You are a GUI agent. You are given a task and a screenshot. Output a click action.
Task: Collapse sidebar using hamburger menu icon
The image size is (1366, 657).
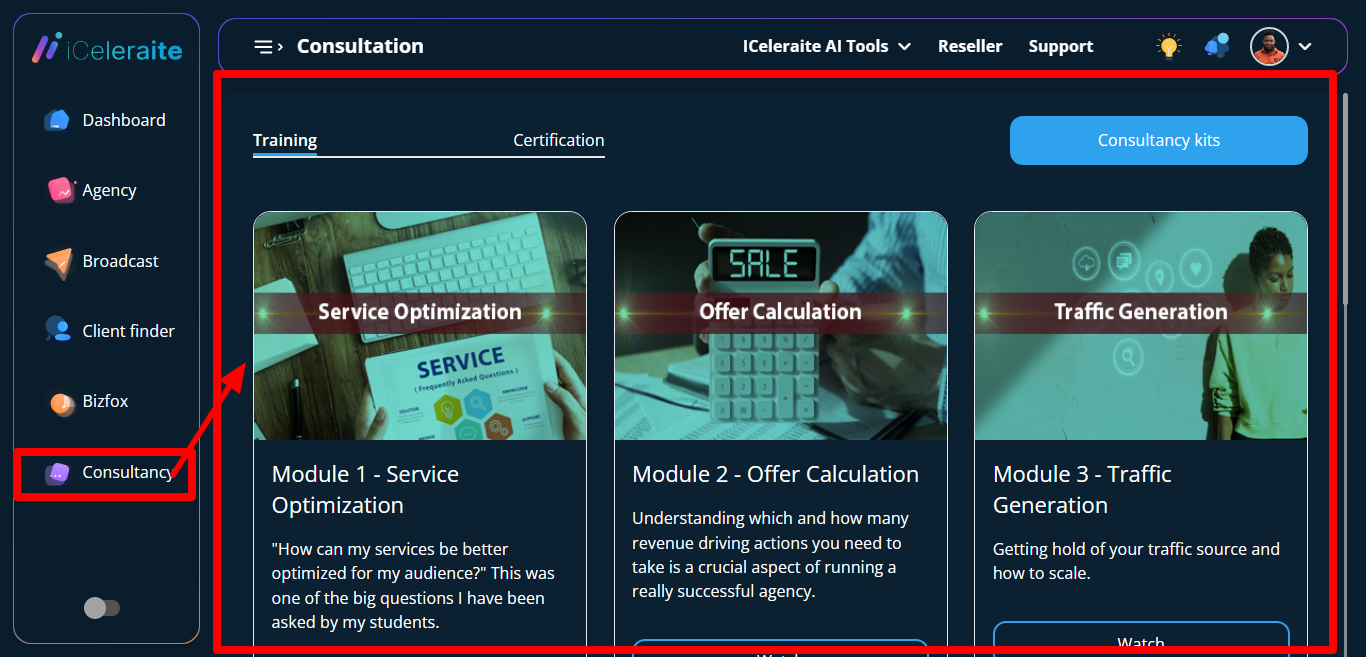tap(267, 47)
